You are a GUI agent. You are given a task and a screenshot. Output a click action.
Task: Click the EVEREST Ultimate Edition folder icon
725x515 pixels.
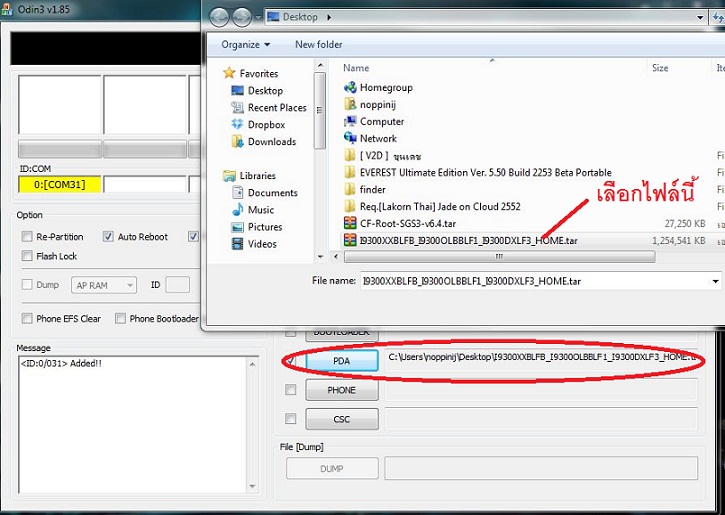[350, 172]
